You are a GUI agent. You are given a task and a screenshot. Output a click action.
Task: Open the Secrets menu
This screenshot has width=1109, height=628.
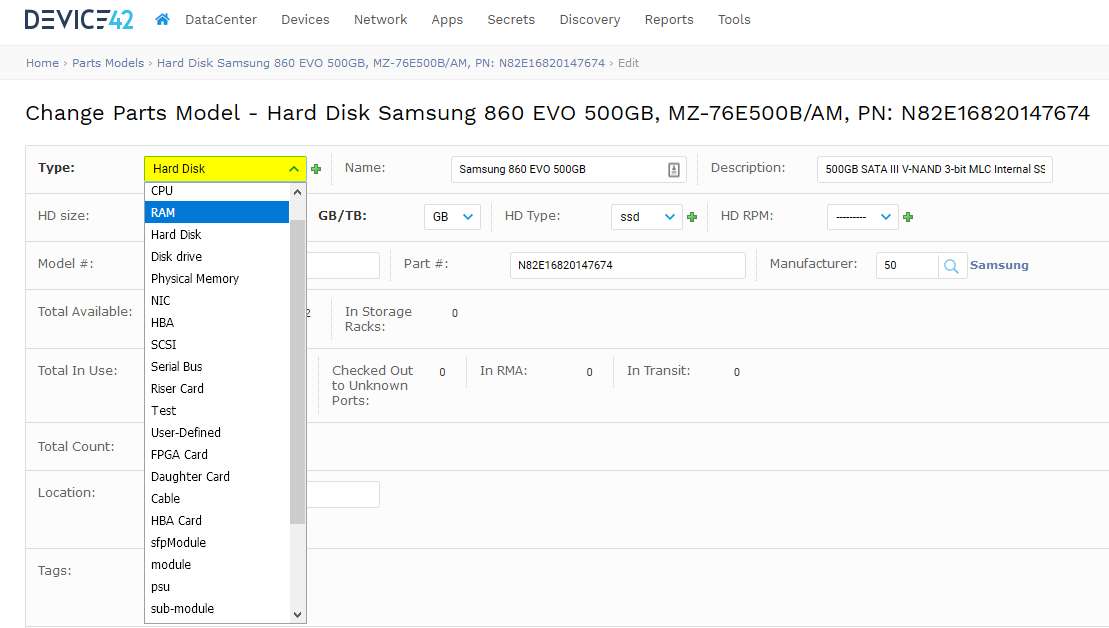pos(511,20)
